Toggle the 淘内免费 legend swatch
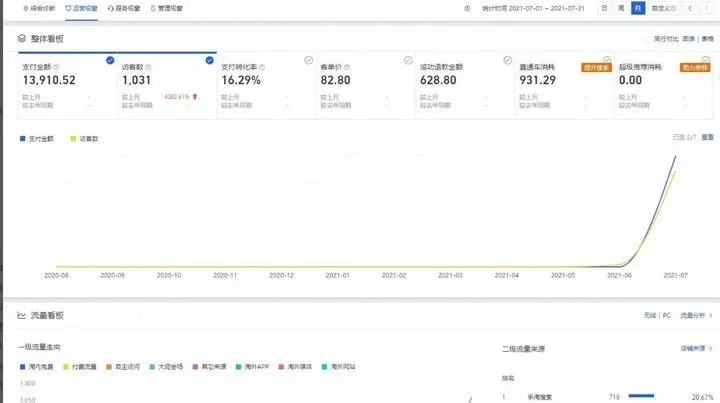720x403 pixels. coord(22,367)
